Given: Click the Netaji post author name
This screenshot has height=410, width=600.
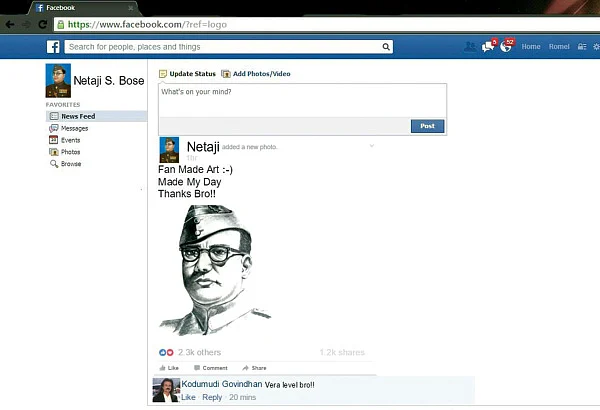Looking at the screenshot, I should pos(203,147).
